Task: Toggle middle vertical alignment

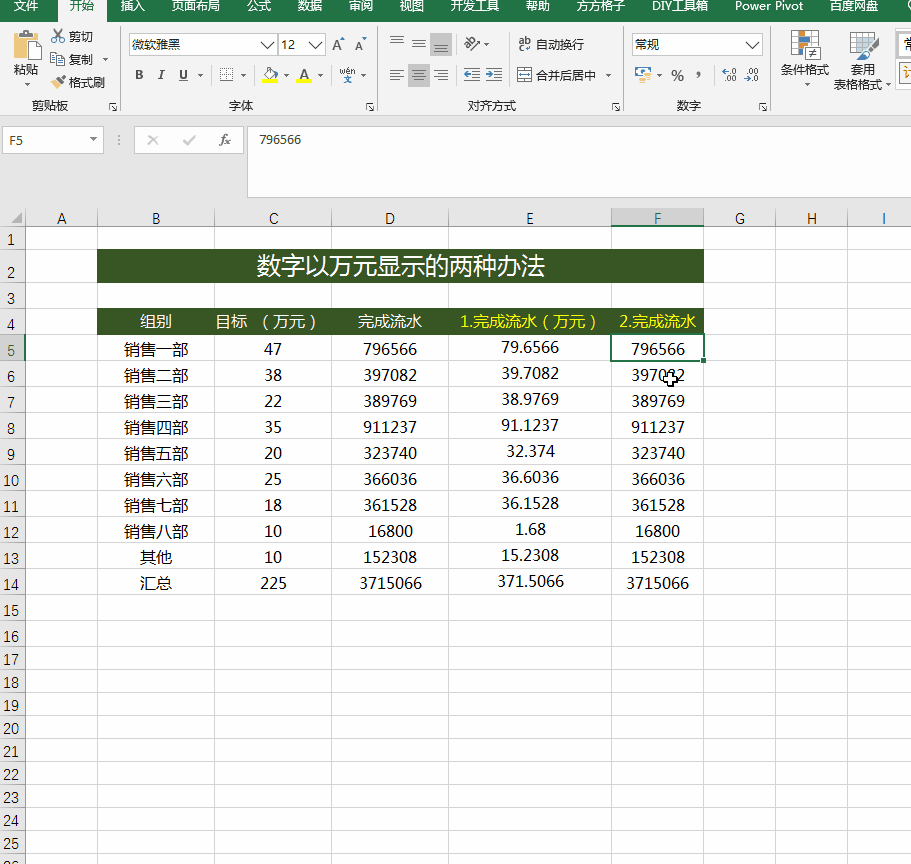Action: coord(419,44)
